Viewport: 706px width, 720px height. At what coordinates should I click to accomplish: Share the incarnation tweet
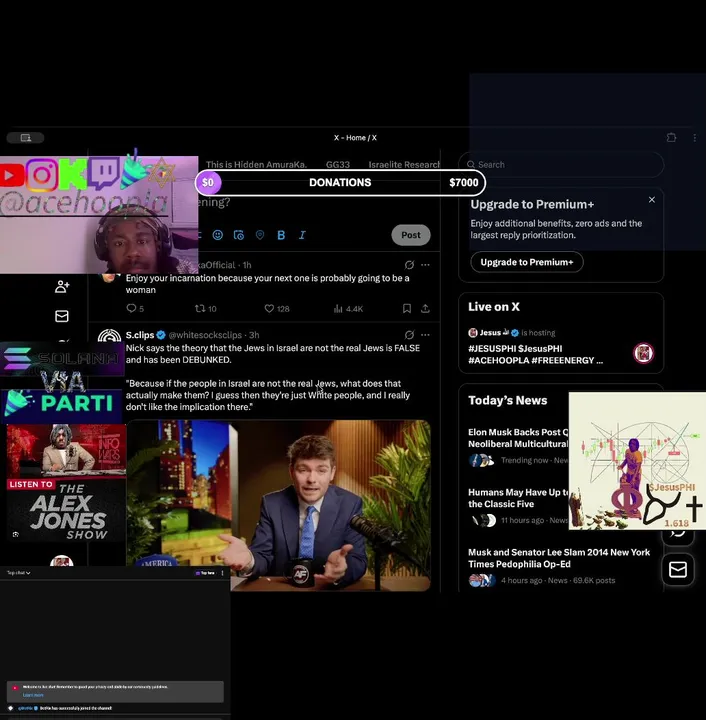[x=426, y=309]
